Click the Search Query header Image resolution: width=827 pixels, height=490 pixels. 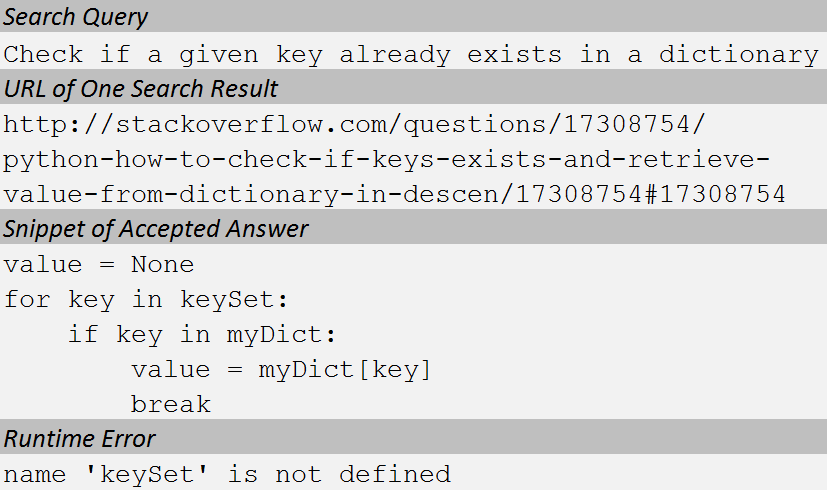(x=75, y=17)
